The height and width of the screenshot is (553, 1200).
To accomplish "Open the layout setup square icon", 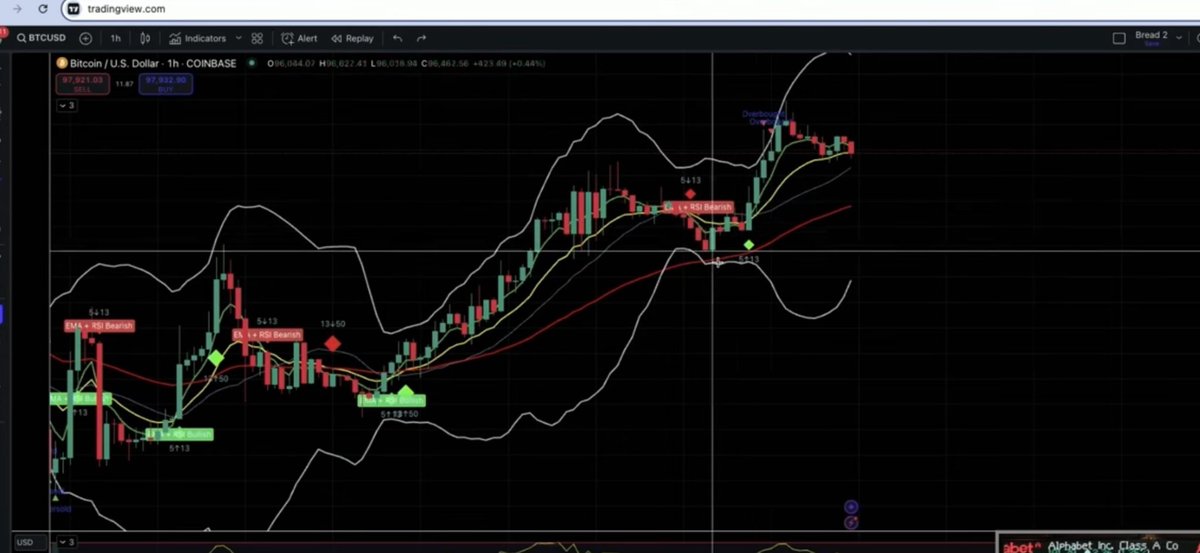I will click(x=1119, y=38).
